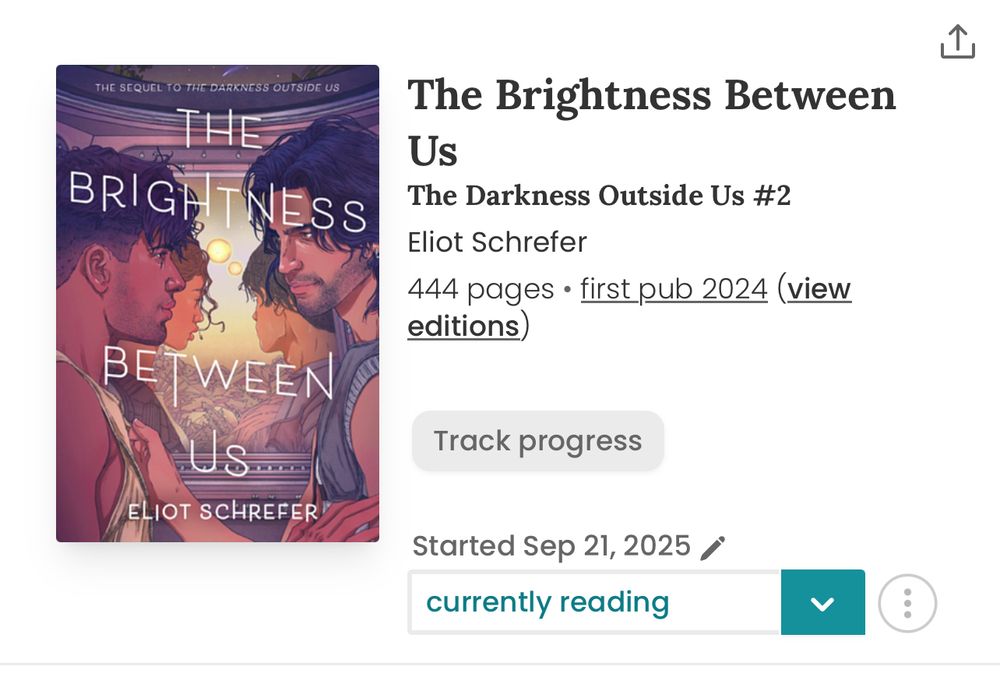Click the 'first pub 2024' link
The image size is (1000, 674).
pyautogui.click(x=673, y=289)
